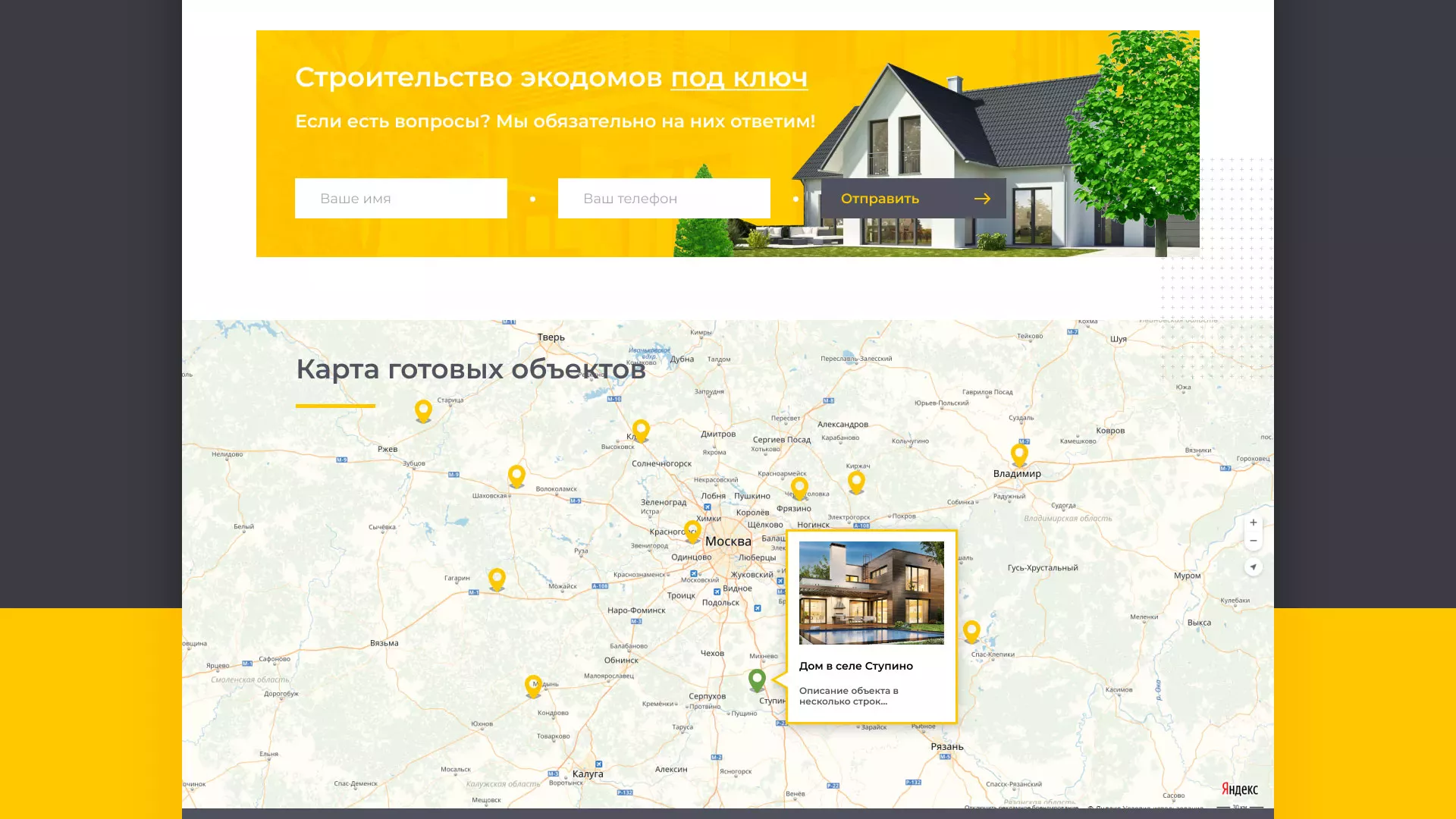Click the pin near Медынь
This screenshot has height=819, width=1456.
pos(534,684)
